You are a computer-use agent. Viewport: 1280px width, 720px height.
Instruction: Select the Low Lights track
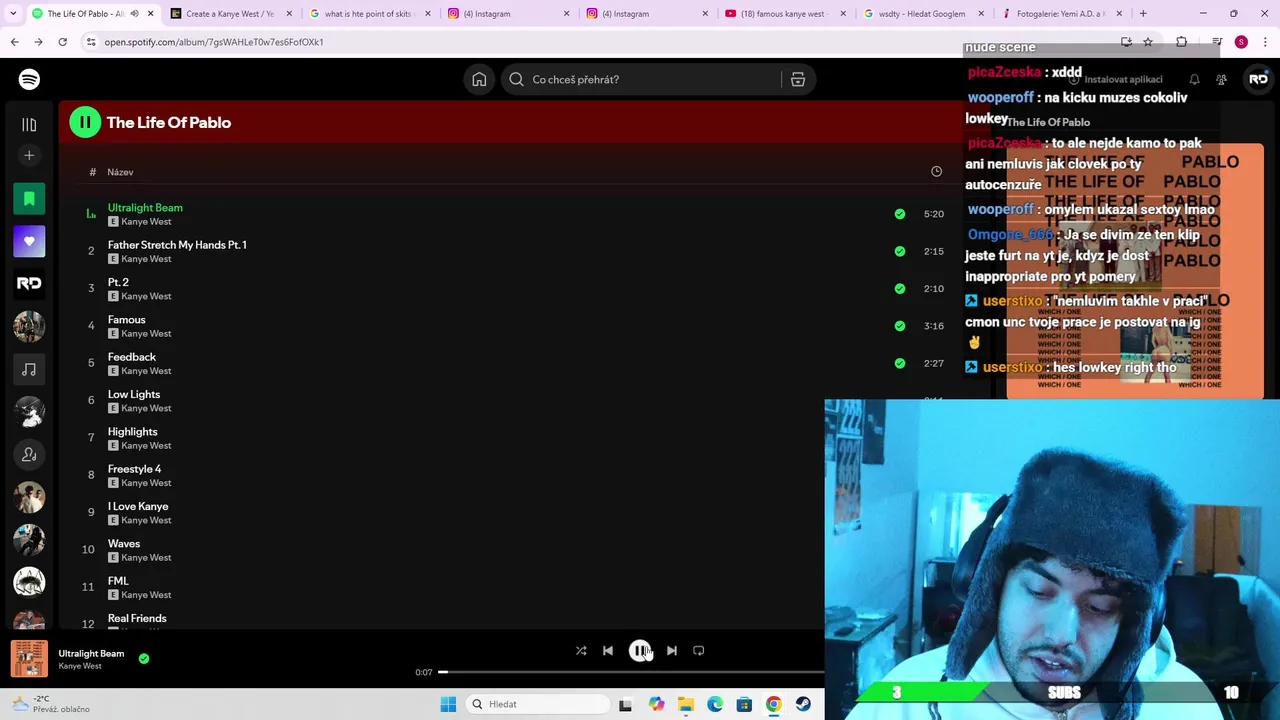tap(134, 394)
